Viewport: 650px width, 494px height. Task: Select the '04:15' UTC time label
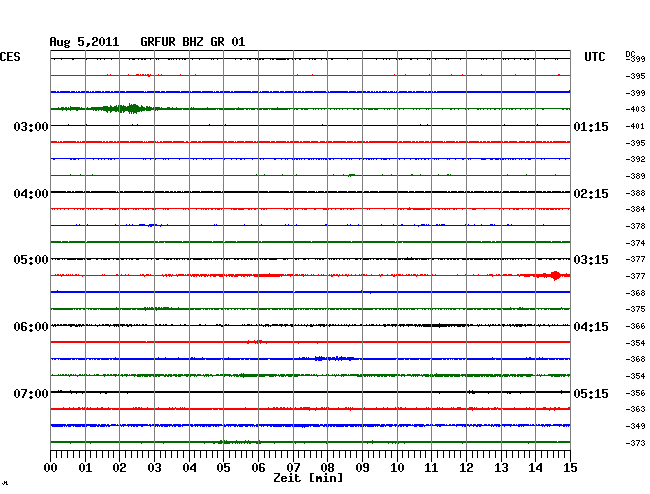[x=591, y=327]
